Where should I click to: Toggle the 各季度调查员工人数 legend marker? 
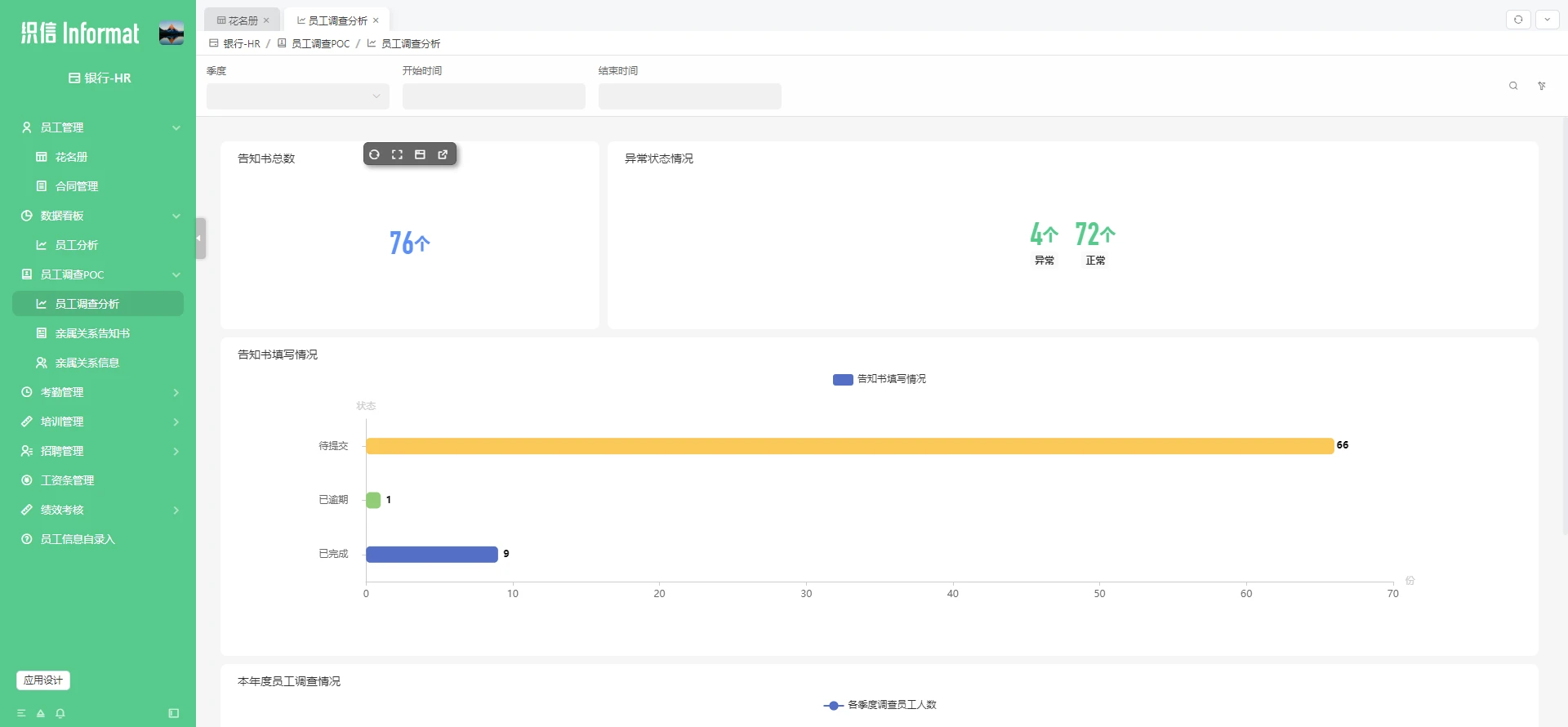(833, 705)
